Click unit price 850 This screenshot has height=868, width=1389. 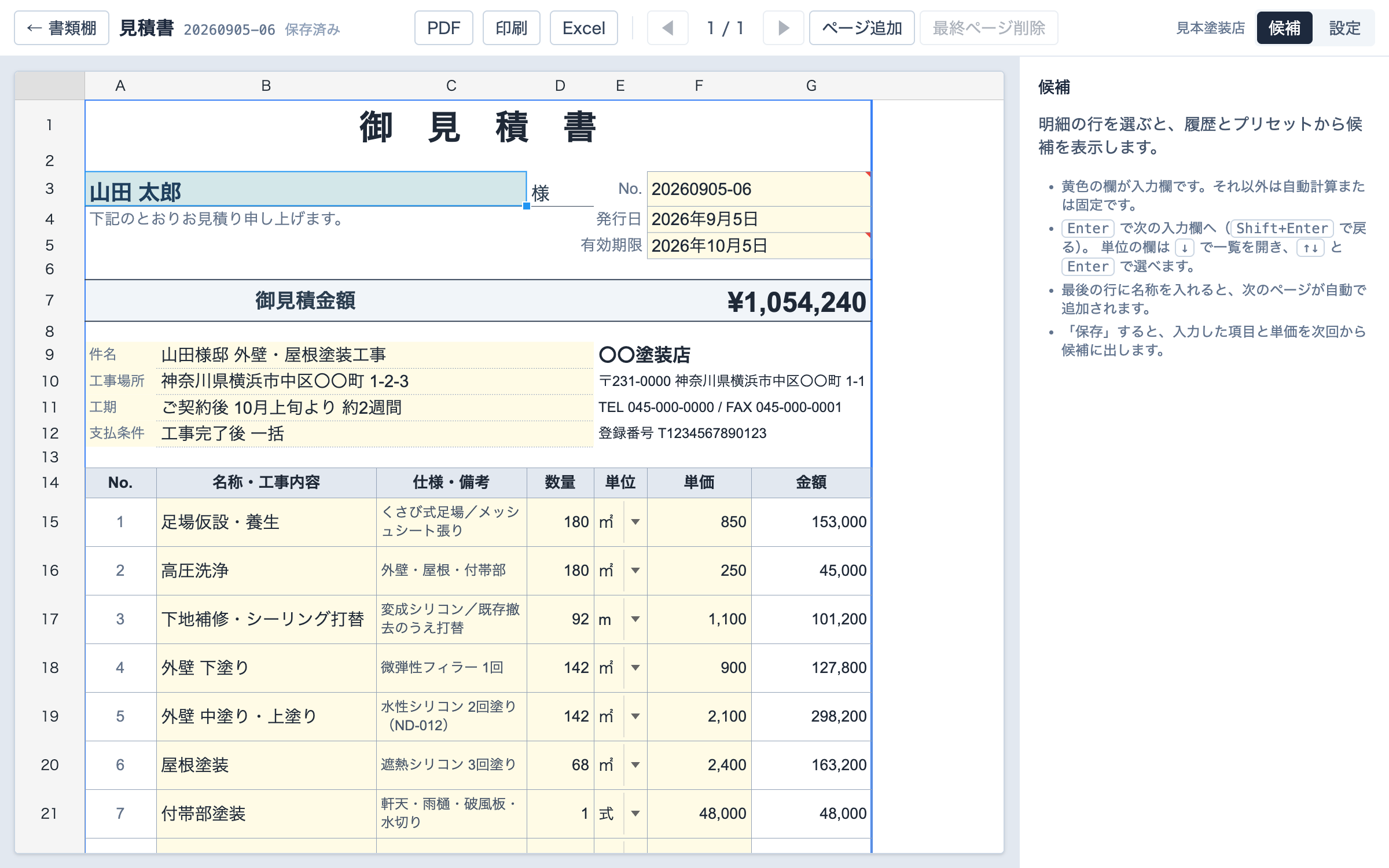tap(699, 522)
